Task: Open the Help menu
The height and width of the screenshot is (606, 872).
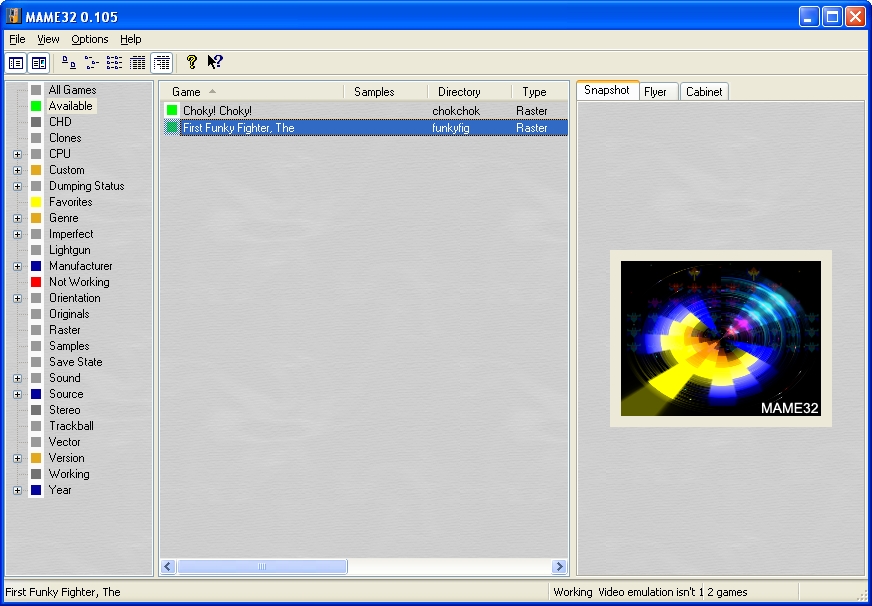Action: [131, 39]
